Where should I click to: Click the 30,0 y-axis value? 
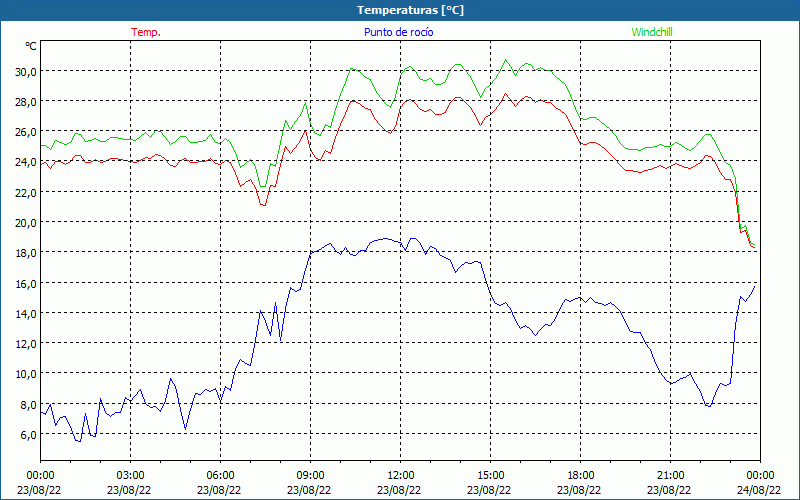click(26, 71)
